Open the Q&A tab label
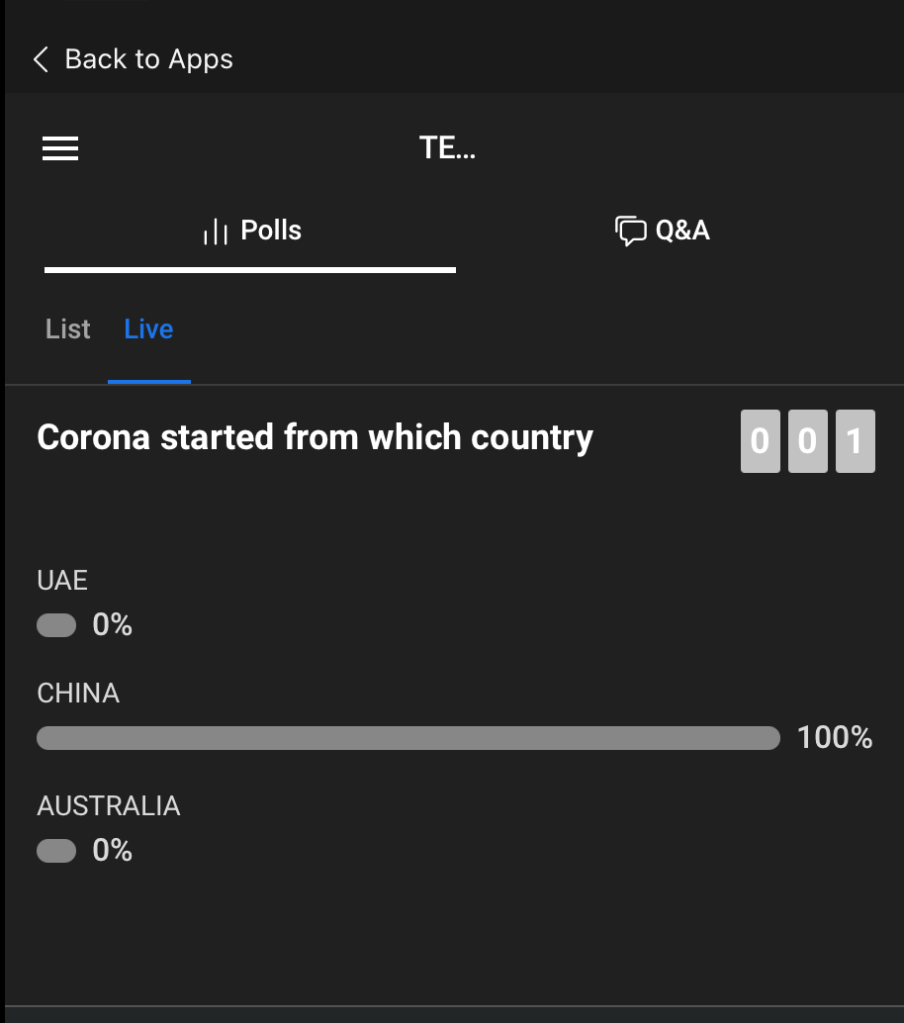This screenshot has height=1023, width=904. tap(683, 231)
